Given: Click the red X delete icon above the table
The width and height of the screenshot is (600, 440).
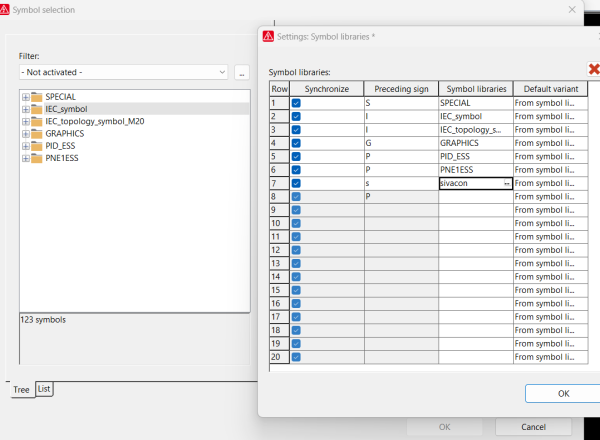Looking at the screenshot, I should pos(593,69).
